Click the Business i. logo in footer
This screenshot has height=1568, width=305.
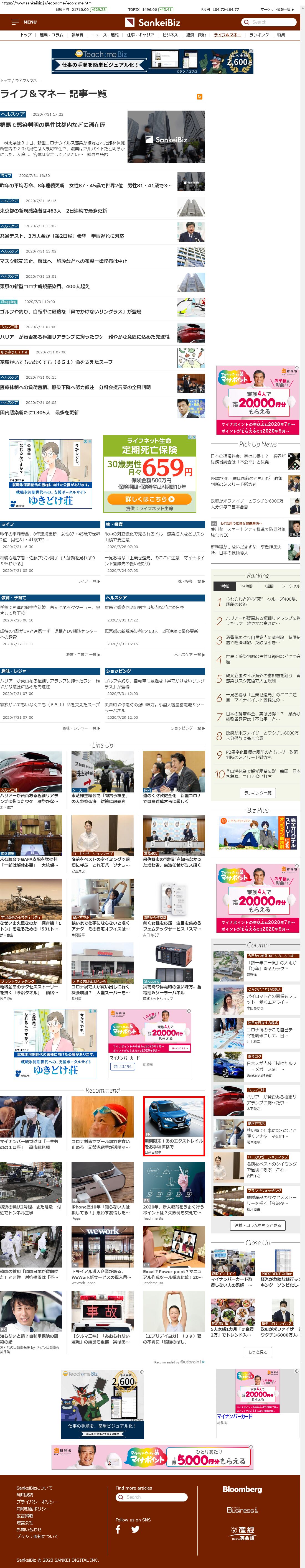coord(242,1510)
